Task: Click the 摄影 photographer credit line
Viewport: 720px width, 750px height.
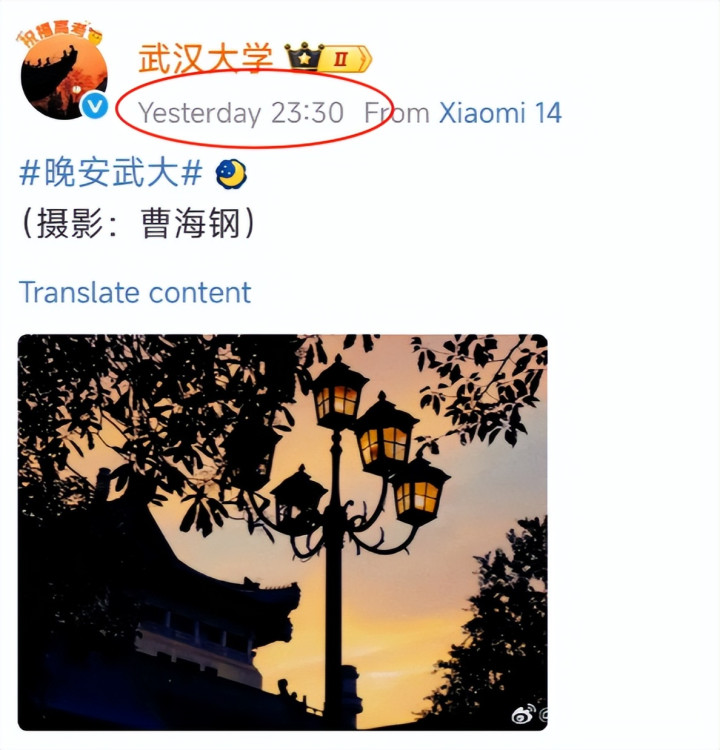Action: [x=137, y=223]
